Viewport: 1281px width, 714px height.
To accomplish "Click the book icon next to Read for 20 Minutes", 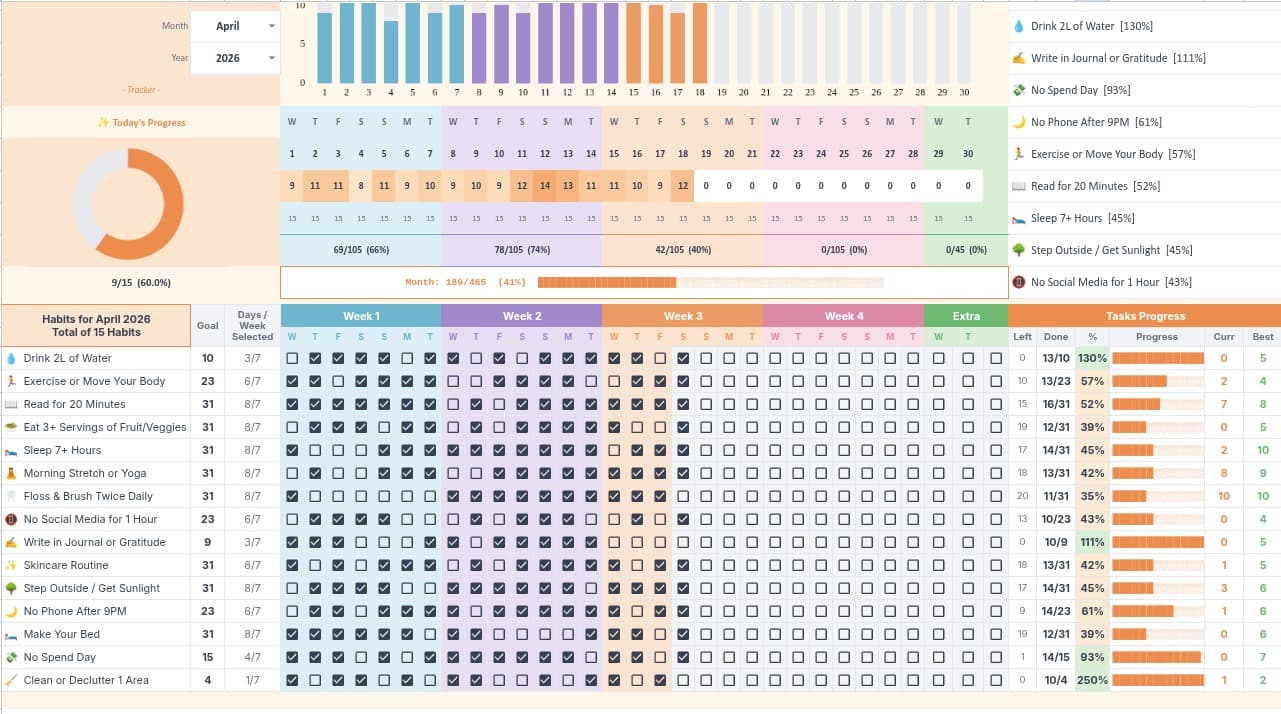I will (x=10, y=404).
